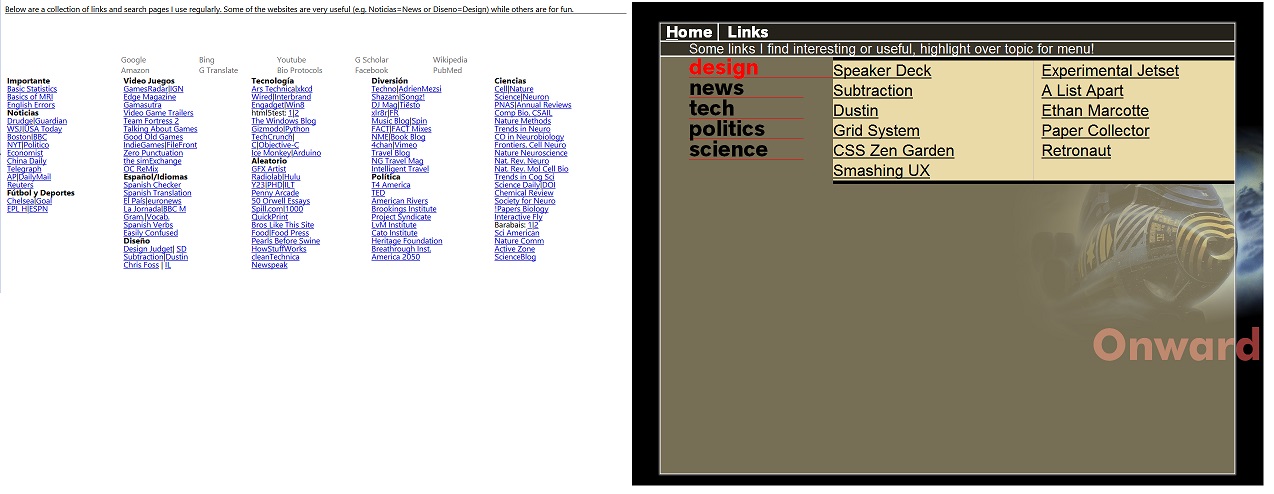Visit the Heritage Foundation link
Image resolution: width=1274 pixels, height=494 pixels.
[407, 241]
